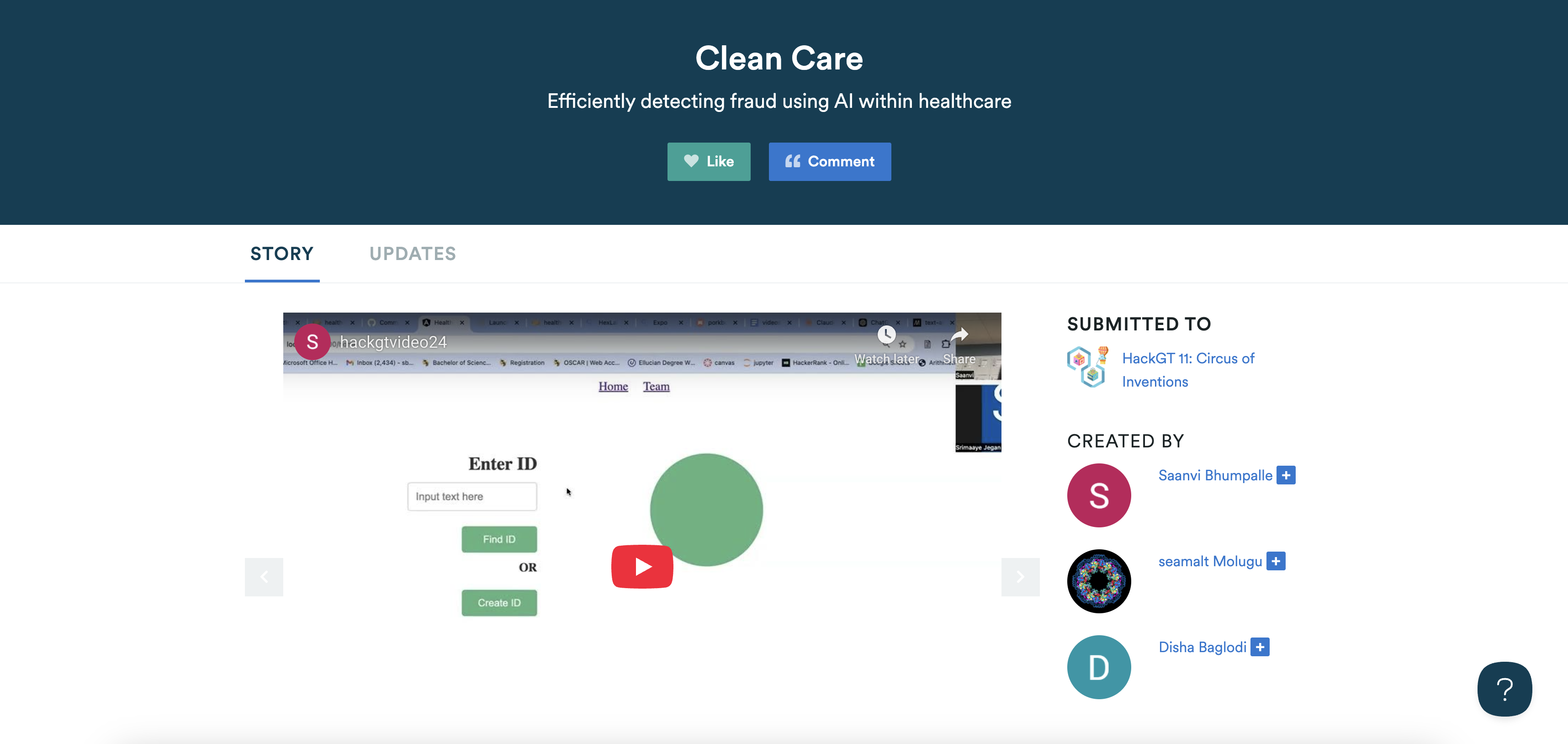Open the hackgtvideo24 video title

[393, 342]
